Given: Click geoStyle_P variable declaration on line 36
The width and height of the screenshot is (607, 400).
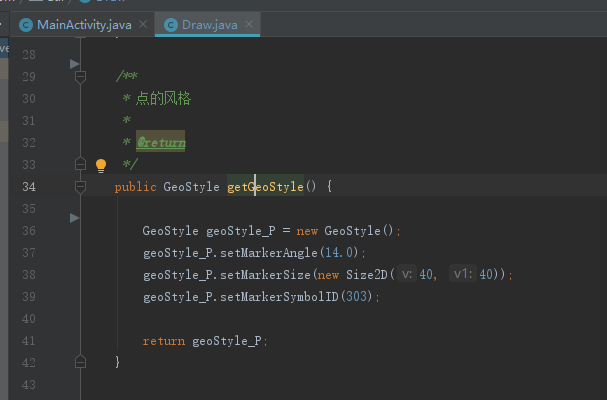Looking at the screenshot, I should point(240,231).
